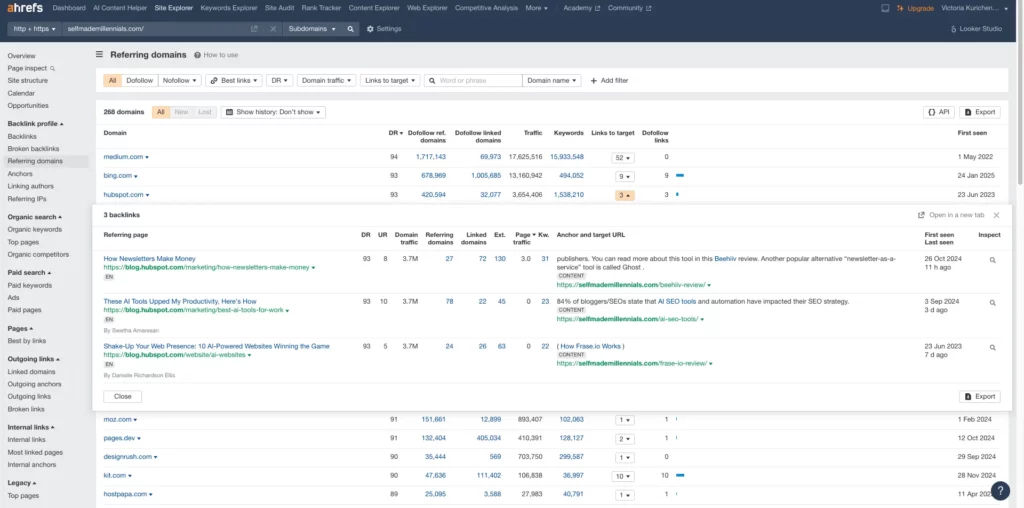Select the All link type filter
1024x508 pixels.
click(112, 80)
